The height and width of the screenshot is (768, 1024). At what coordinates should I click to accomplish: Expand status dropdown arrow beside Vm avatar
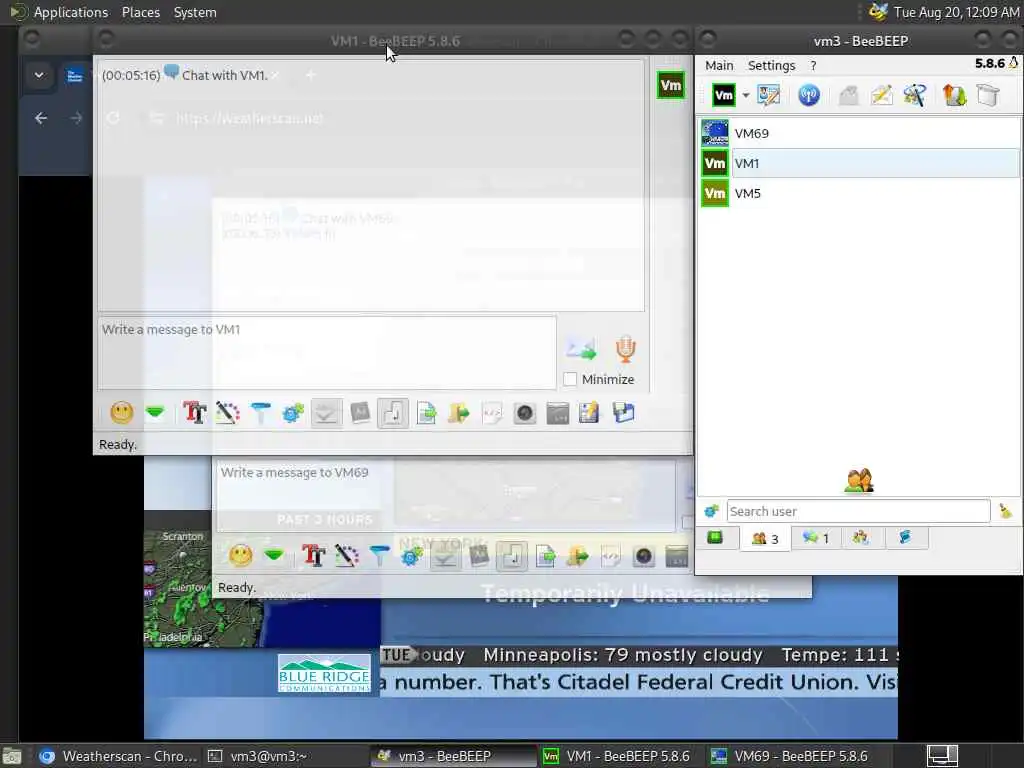coord(746,95)
